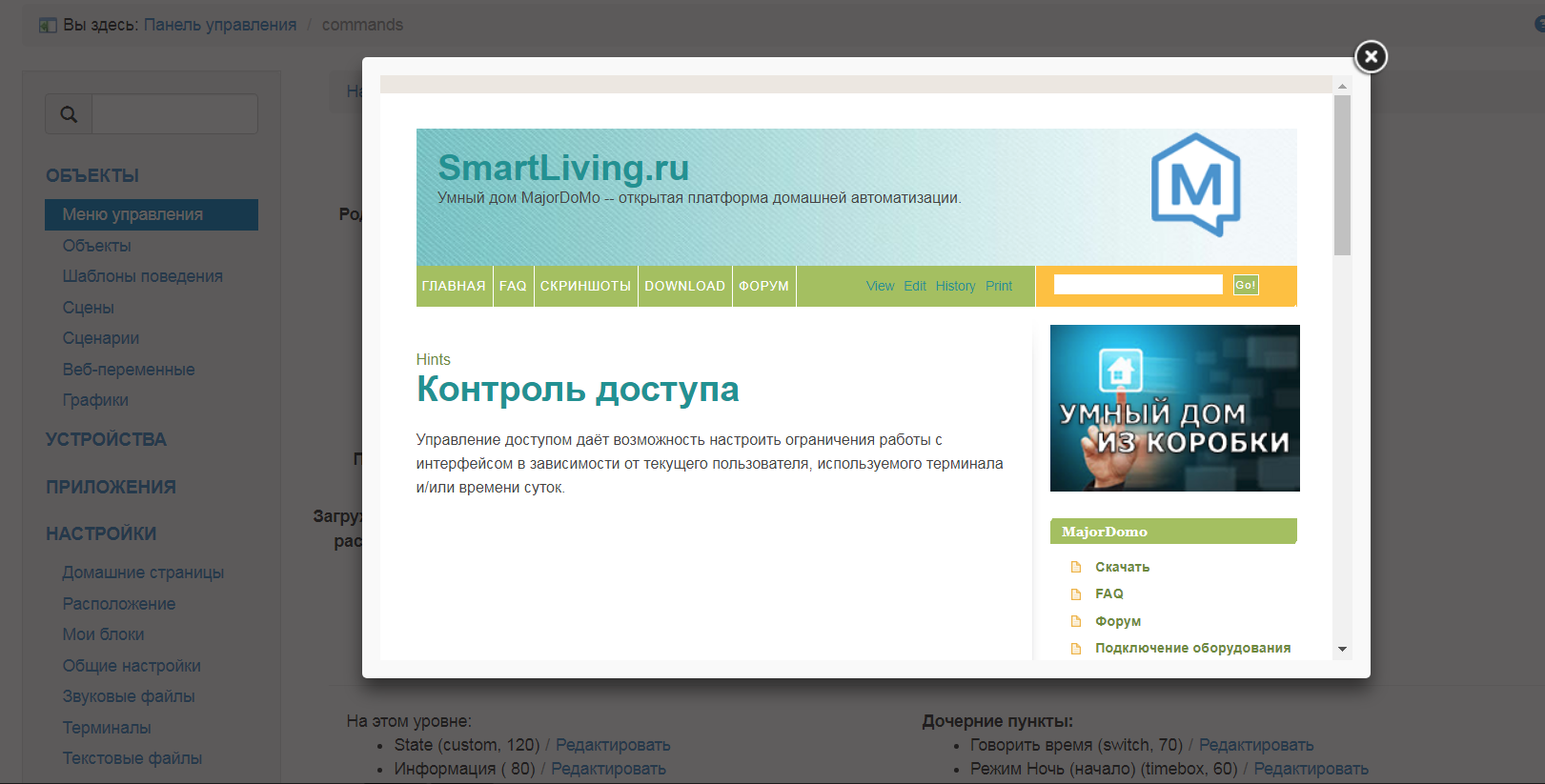Click the Панель управления breadcrumb link
Screen dimensions: 1545x784
pyautogui.click(x=220, y=25)
